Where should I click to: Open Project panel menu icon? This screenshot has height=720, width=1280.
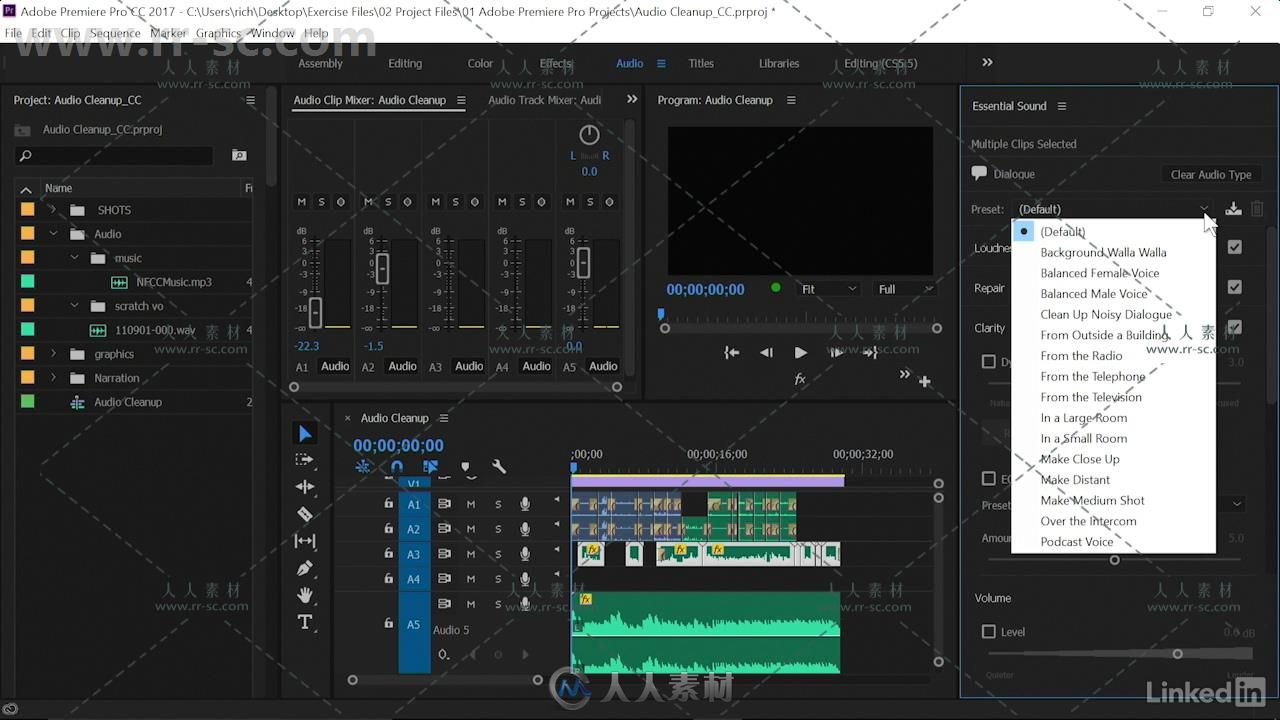[x=250, y=100]
